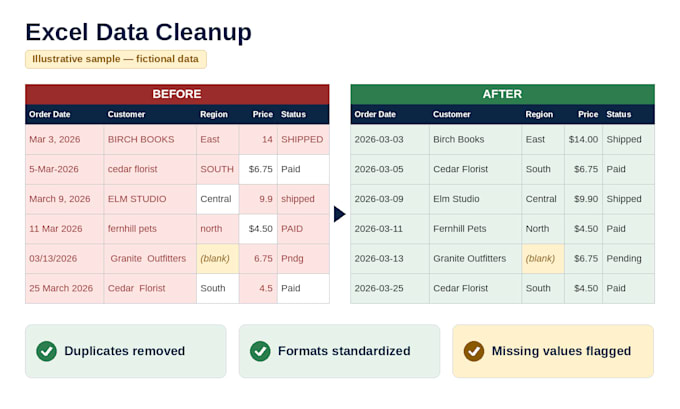Click the 'Illustrative sample — fictional data' badge
680x409 pixels.
116,59
